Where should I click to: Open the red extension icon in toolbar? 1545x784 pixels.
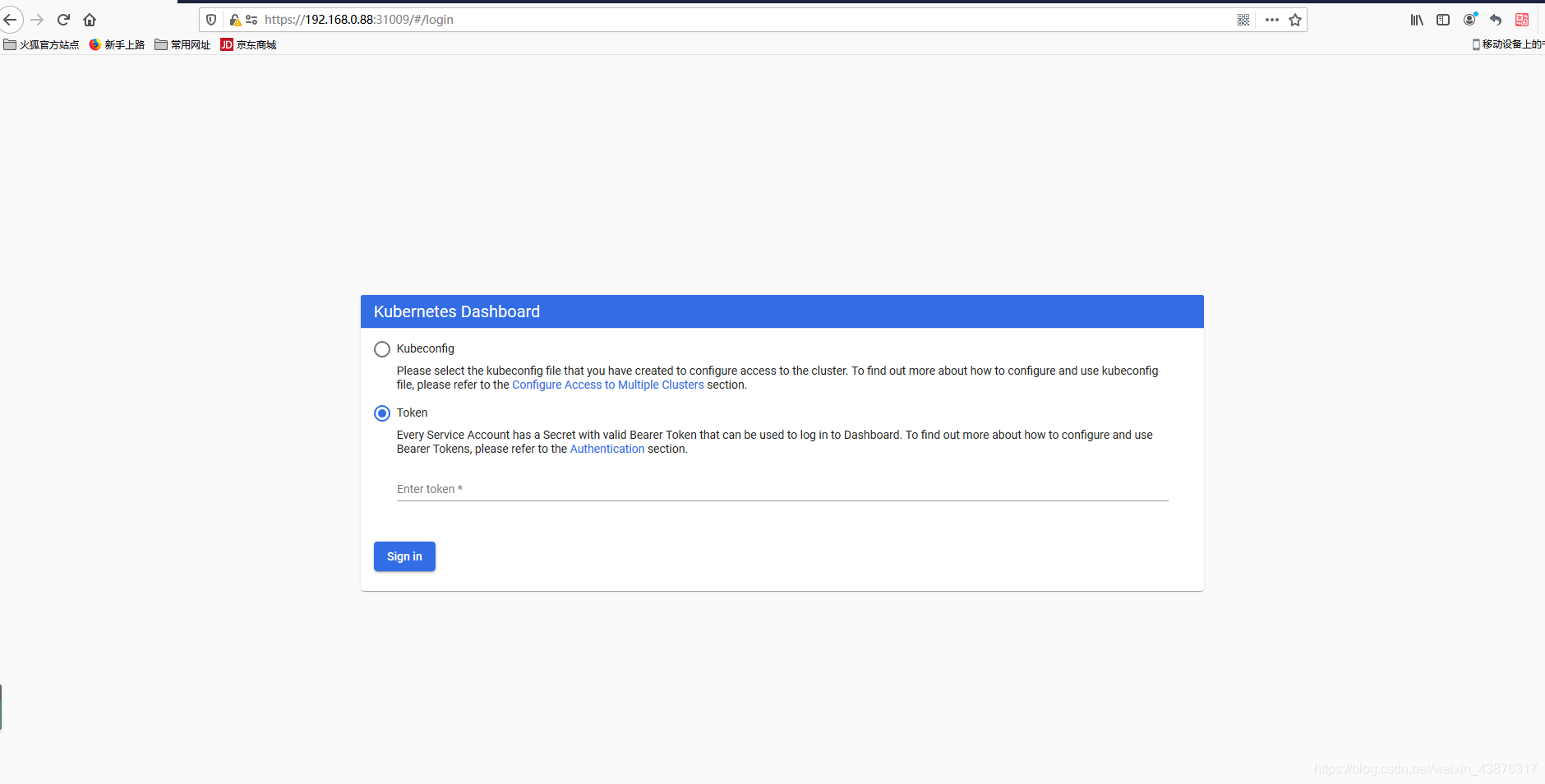click(x=1522, y=20)
